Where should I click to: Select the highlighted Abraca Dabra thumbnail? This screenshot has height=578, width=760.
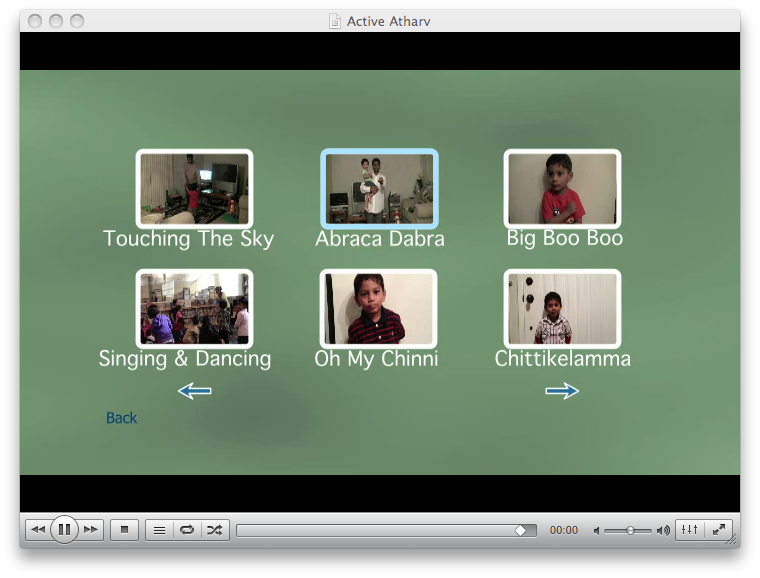click(x=380, y=188)
